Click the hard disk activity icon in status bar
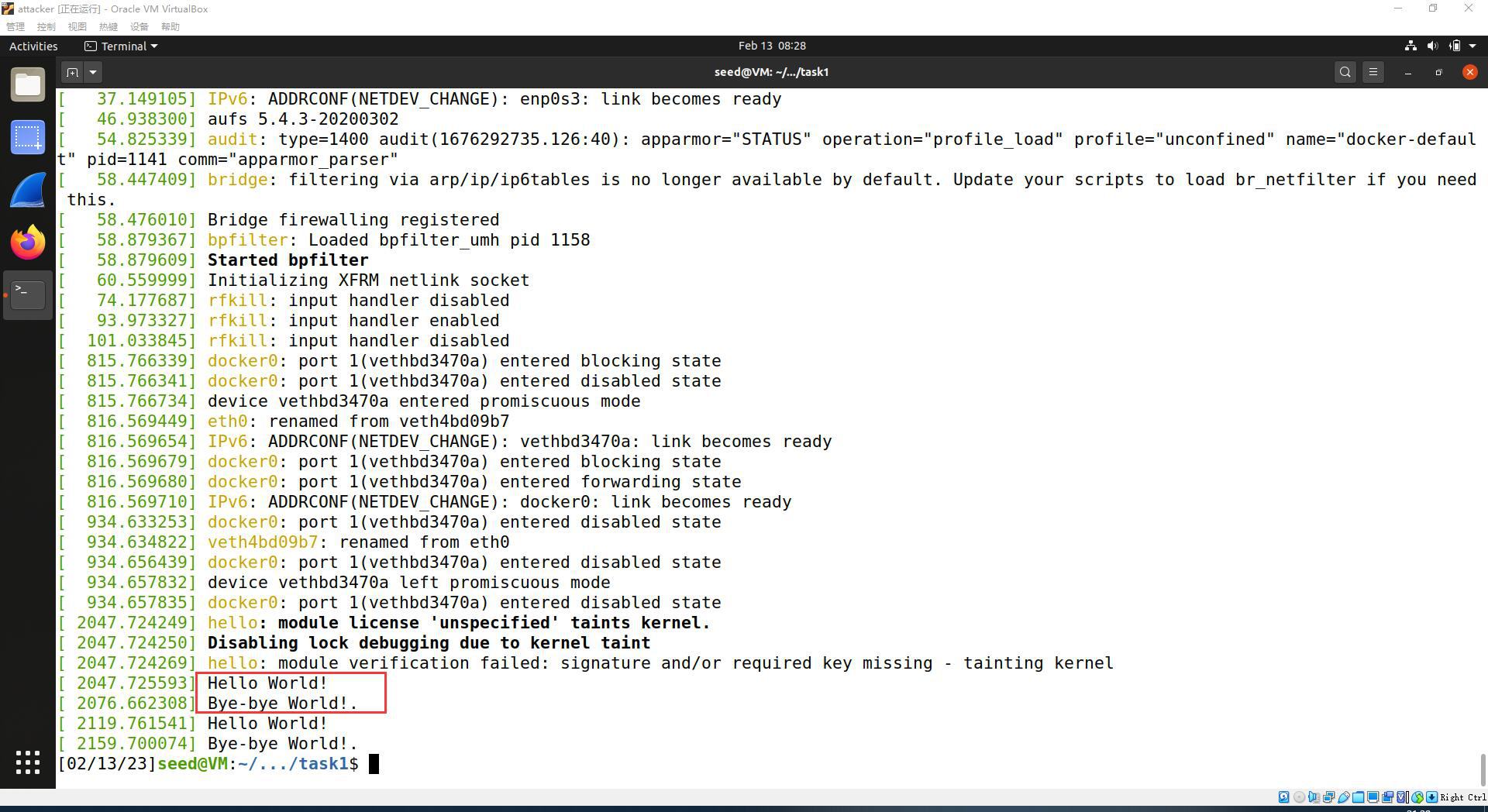This screenshot has height=812, width=1488. click(x=1284, y=797)
